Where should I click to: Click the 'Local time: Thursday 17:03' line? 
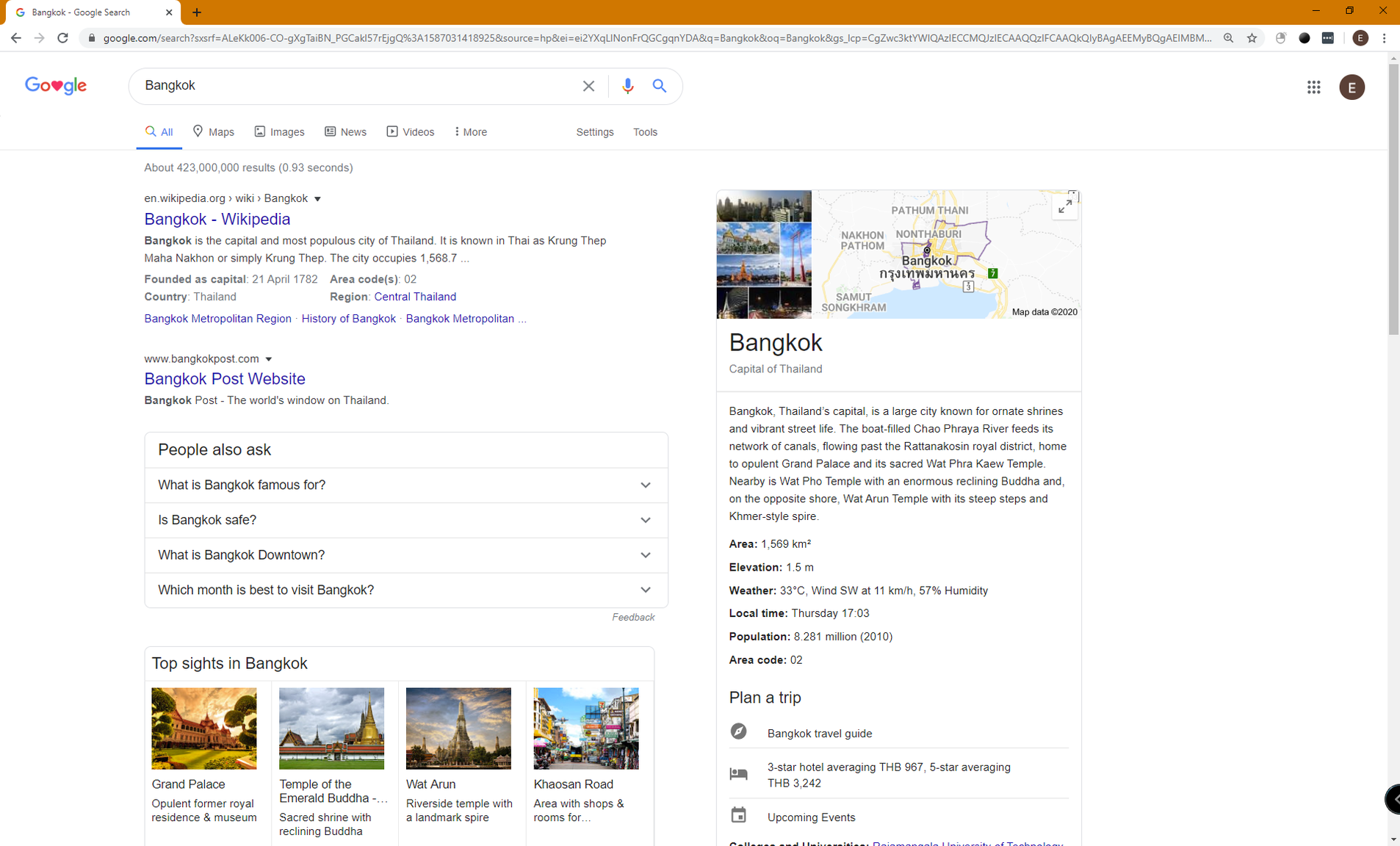tap(798, 613)
